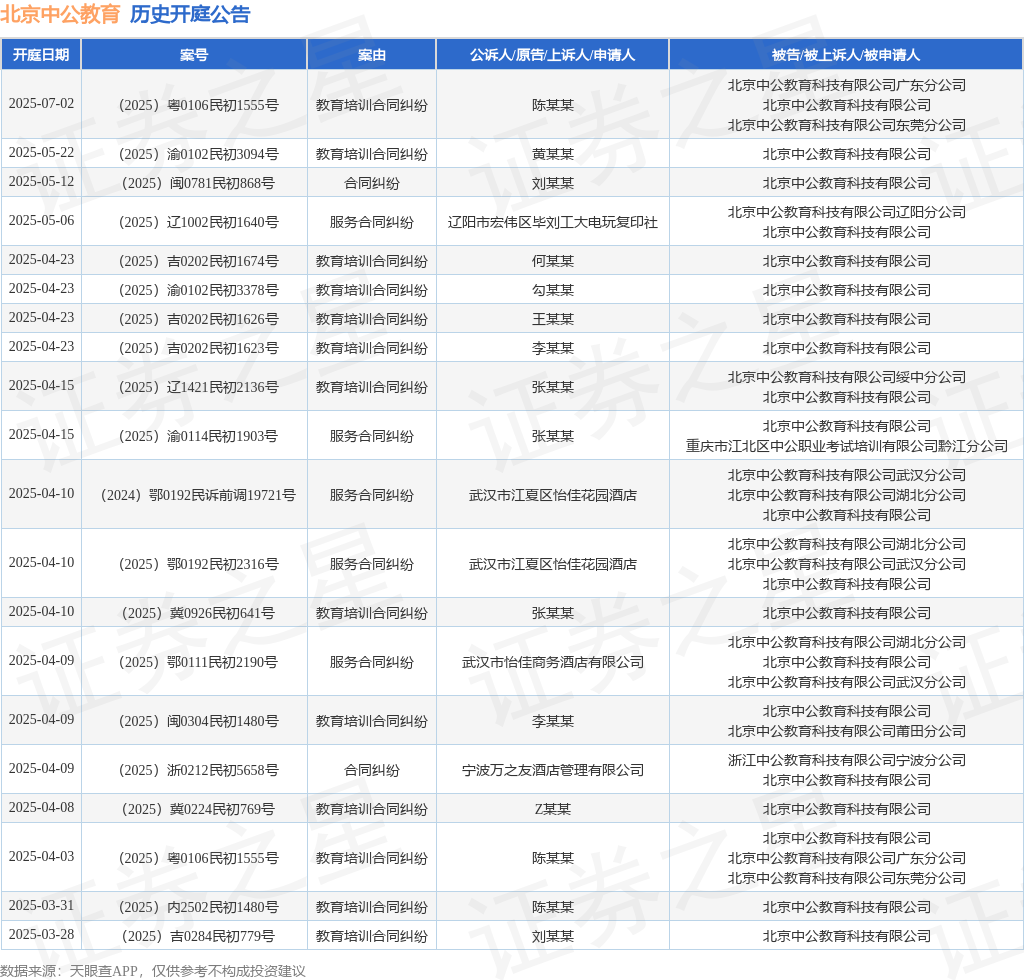Click 武汉市江夏区怡佳花园酒店 in the 民诉前调19721号 row
Image resolution: width=1024 pixels, height=980 pixels.
click(x=552, y=495)
